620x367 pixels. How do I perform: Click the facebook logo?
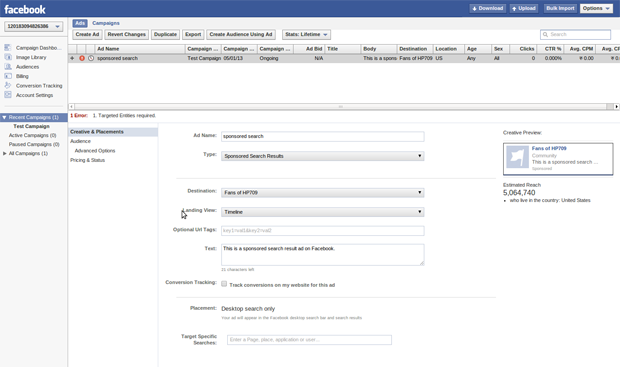(x=25, y=9)
